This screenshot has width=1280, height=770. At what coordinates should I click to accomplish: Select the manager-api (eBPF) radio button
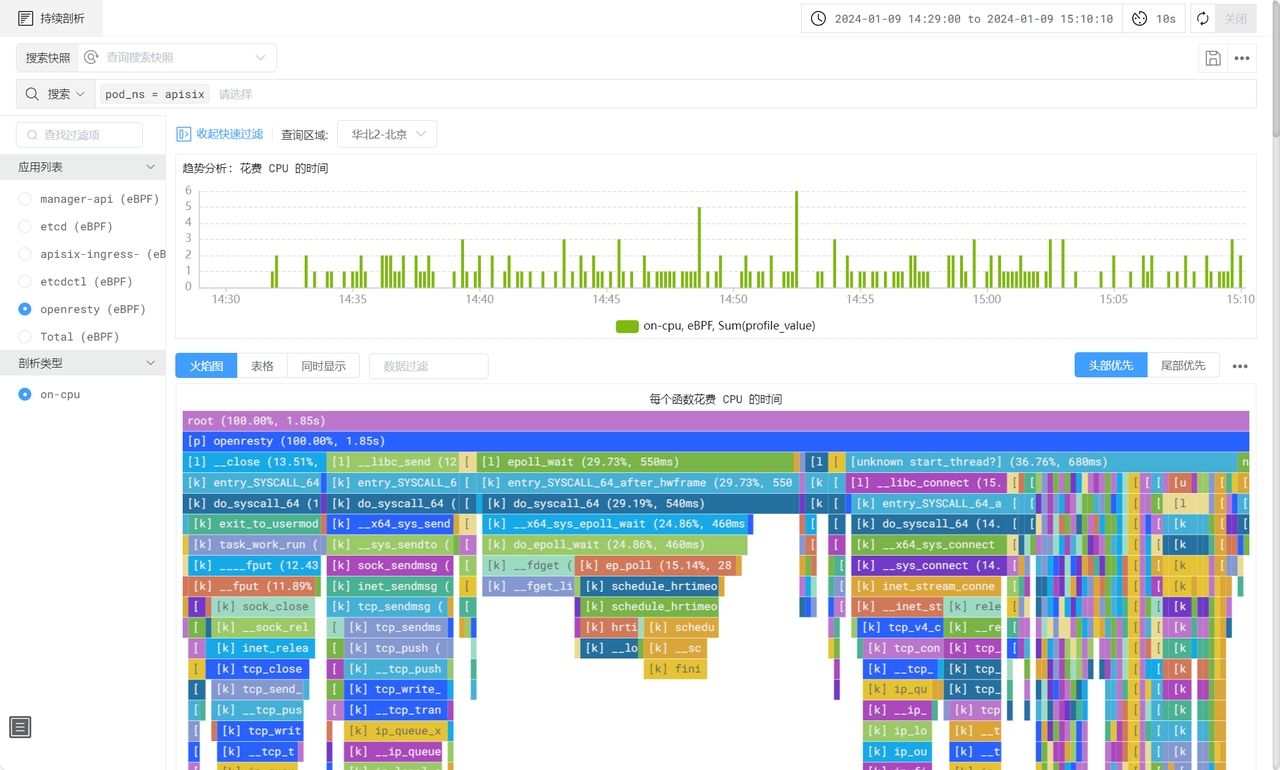click(25, 199)
